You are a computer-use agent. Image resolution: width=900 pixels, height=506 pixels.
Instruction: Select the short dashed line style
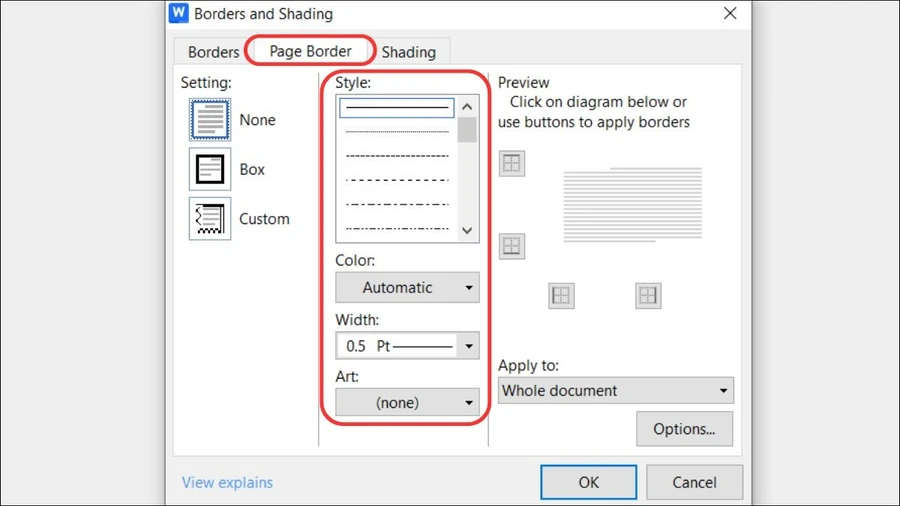[x=397, y=156]
